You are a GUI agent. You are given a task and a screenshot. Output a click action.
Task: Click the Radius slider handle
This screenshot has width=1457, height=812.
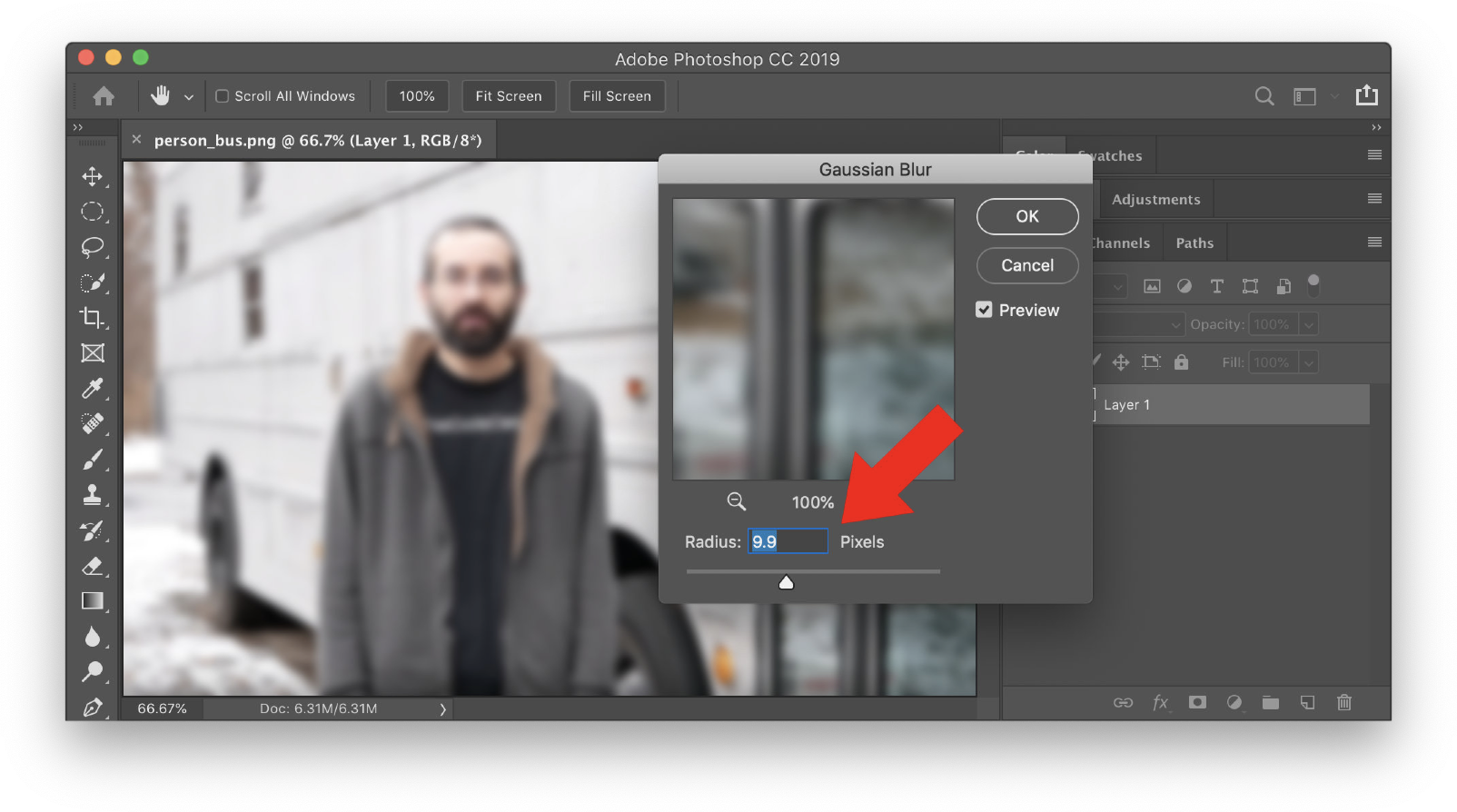(787, 582)
